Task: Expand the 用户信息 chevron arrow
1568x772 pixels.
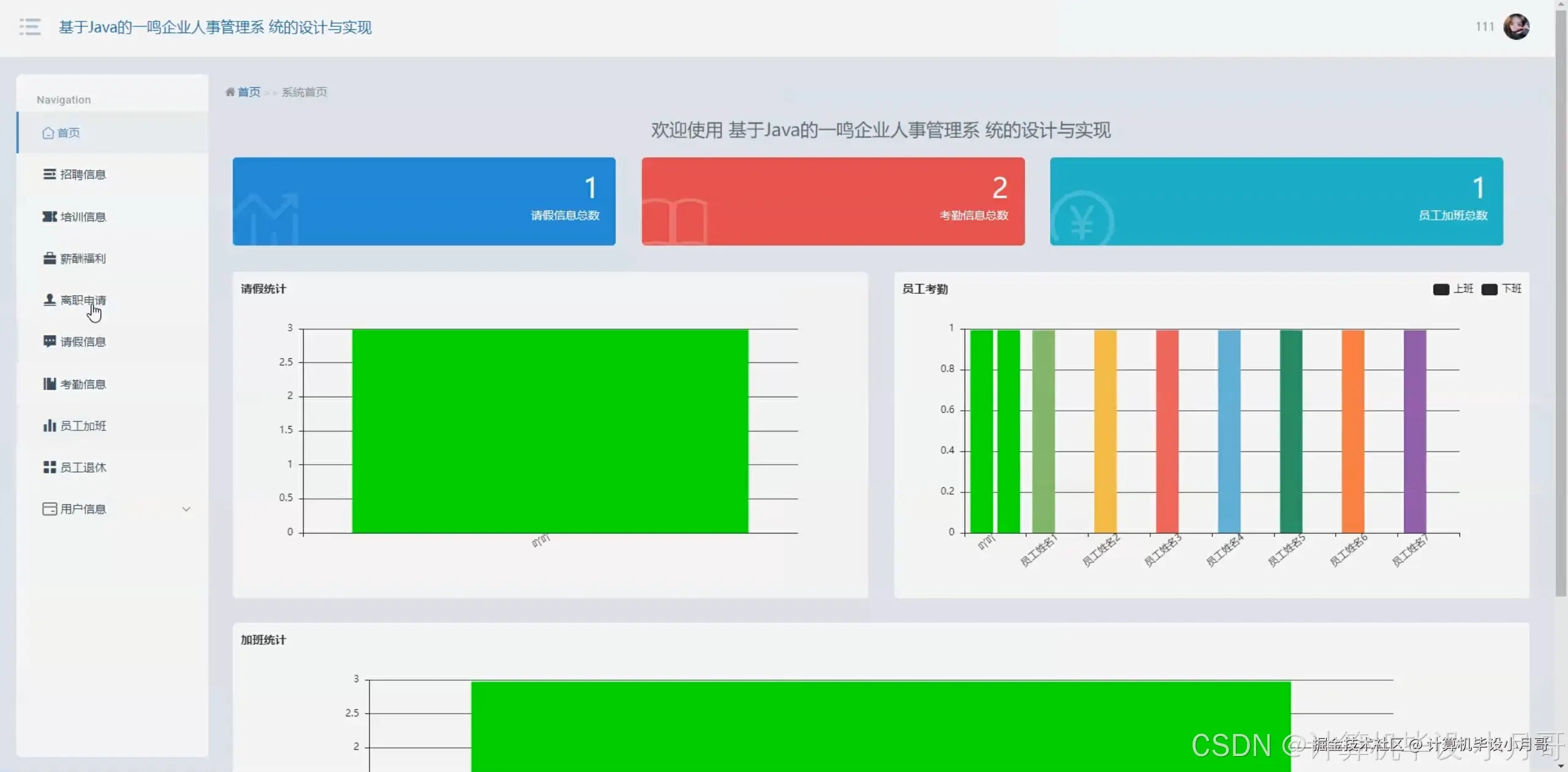Action: [x=186, y=509]
